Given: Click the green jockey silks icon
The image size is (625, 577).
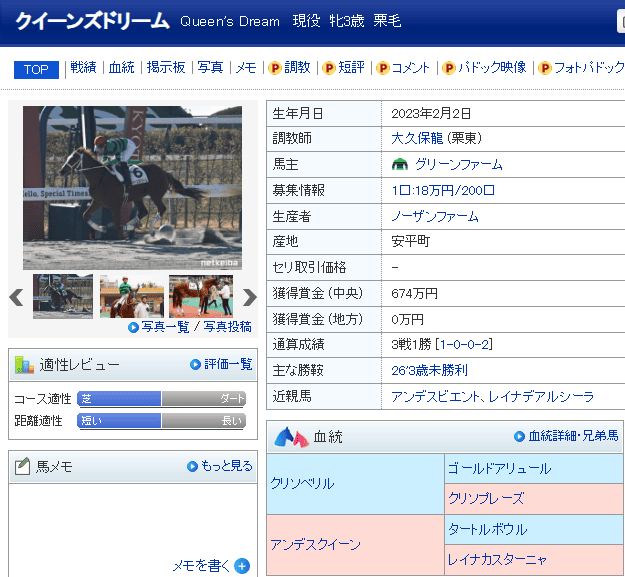Looking at the screenshot, I should 400,165.
